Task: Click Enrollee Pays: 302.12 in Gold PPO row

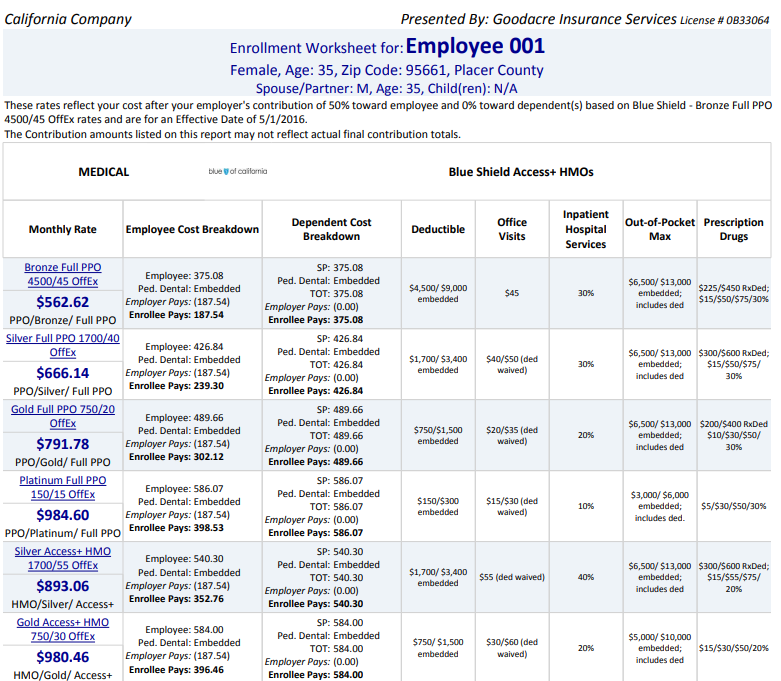Action: pos(176,457)
